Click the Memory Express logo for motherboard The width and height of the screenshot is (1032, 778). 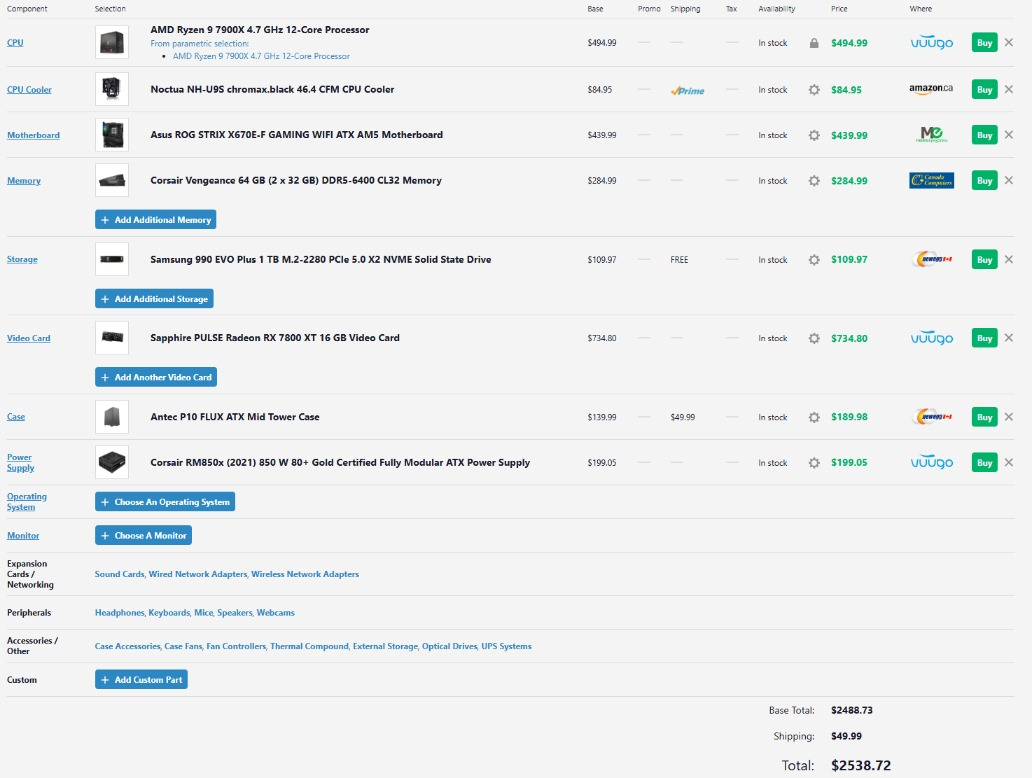(x=931, y=135)
